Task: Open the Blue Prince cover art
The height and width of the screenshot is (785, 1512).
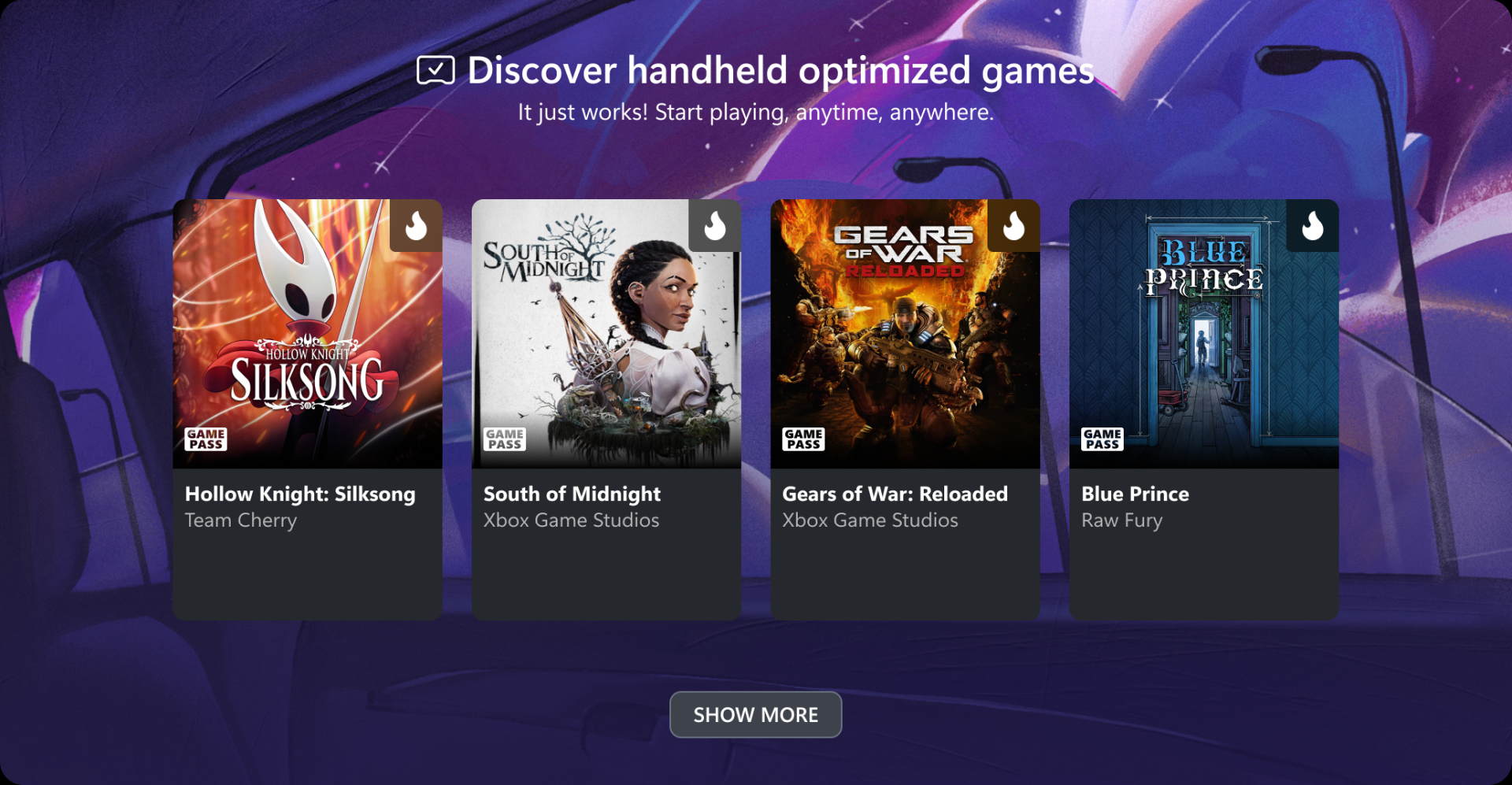Action: tap(1204, 334)
